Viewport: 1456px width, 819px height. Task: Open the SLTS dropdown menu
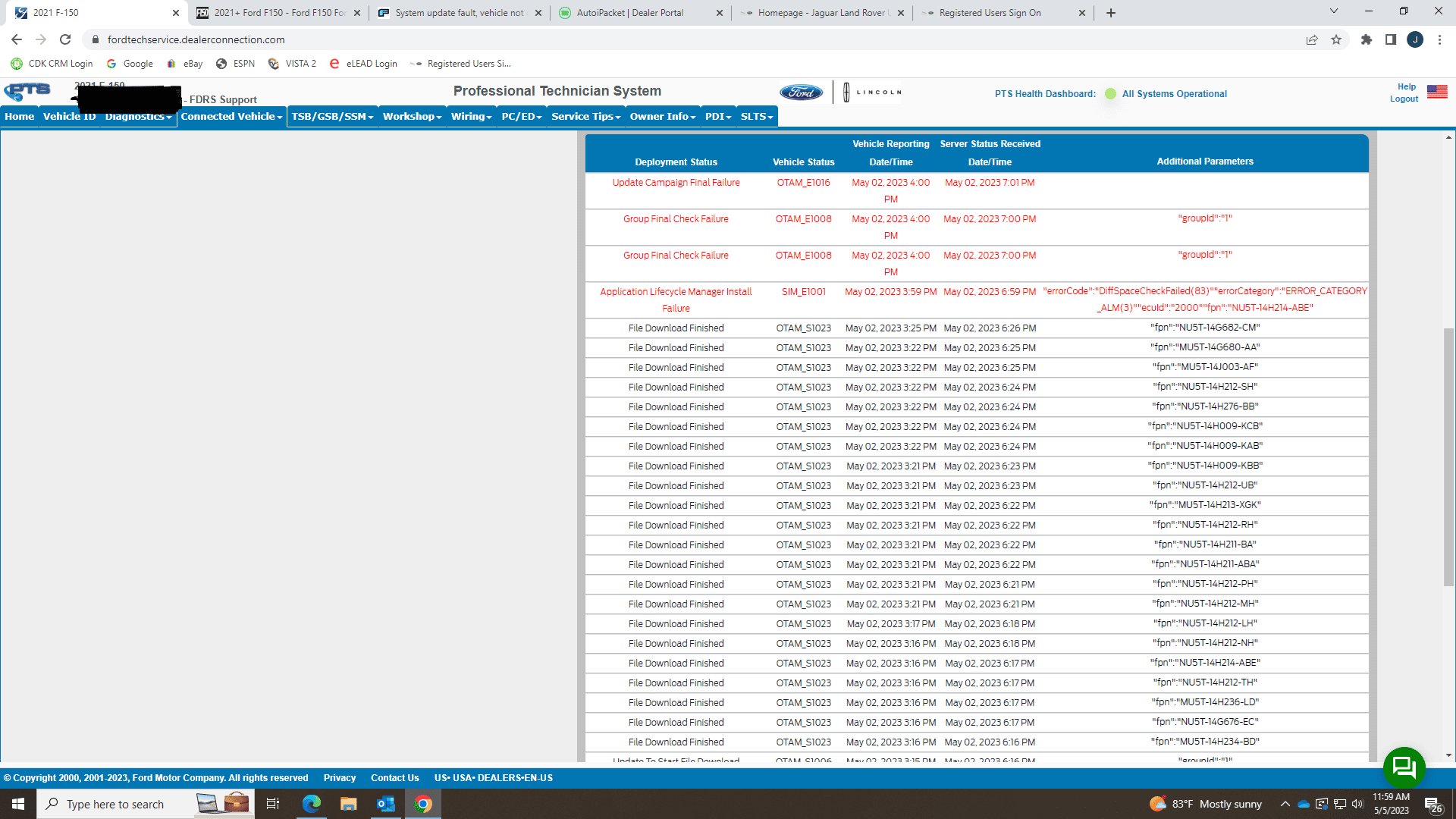(x=757, y=117)
